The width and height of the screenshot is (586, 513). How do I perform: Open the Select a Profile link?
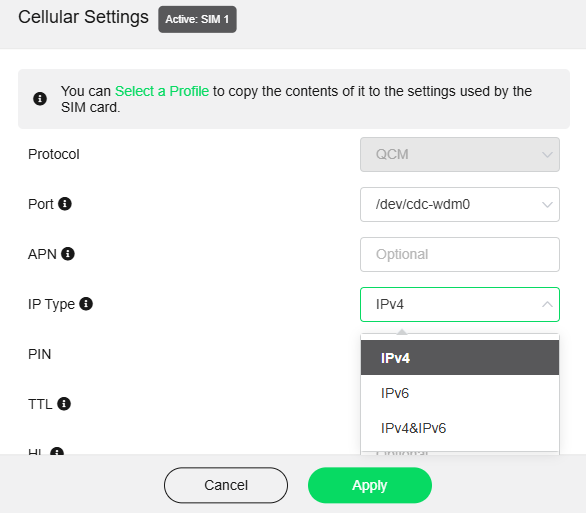pyautogui.click(x=162, y=91)
